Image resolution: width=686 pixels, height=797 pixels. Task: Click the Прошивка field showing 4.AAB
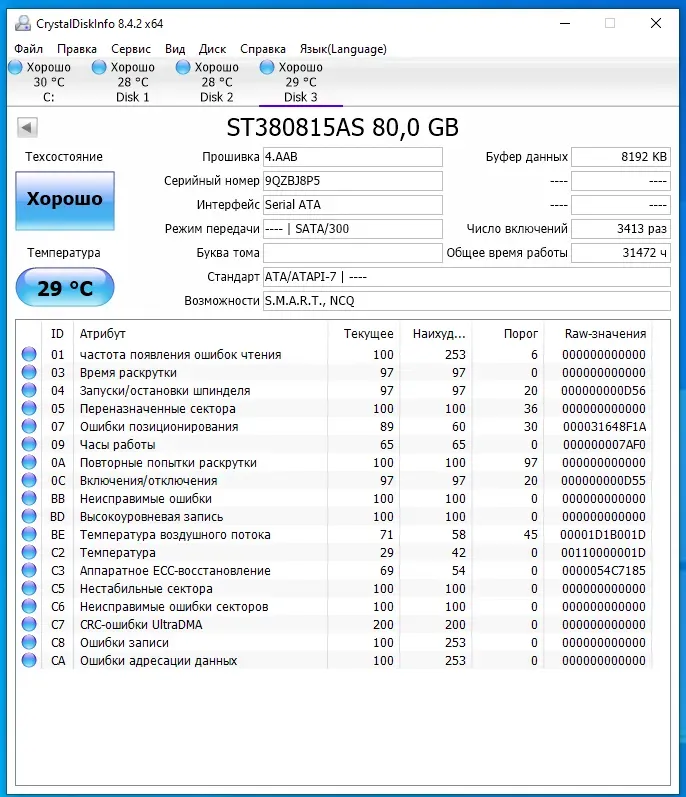[x=353, y=157]
